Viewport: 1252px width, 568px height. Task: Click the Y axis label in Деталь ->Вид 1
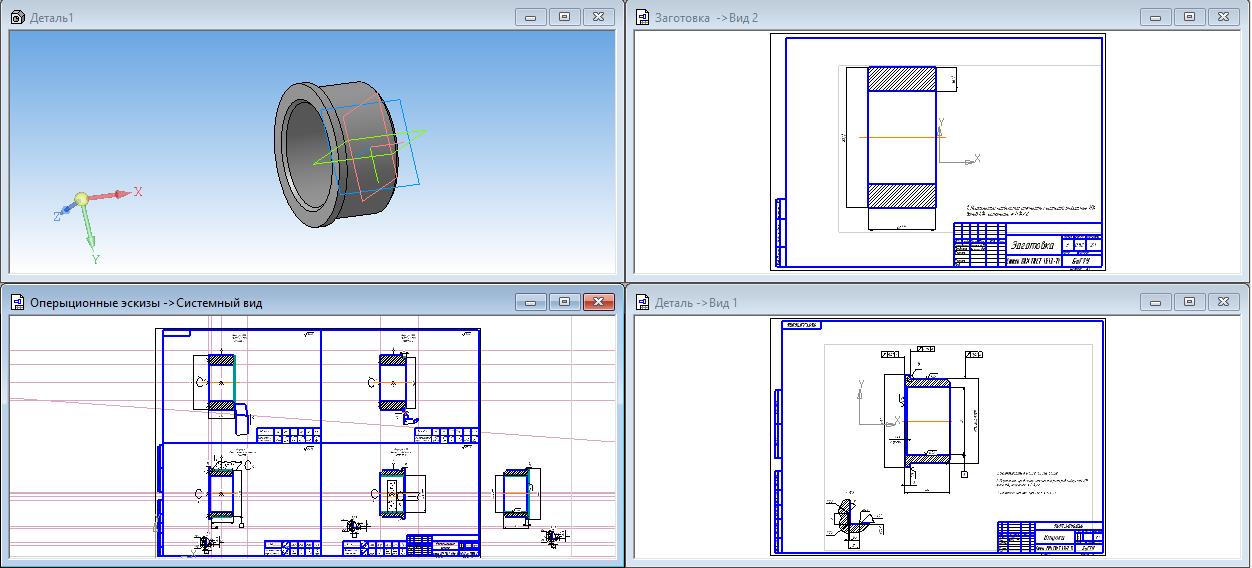(x=860, y=384)
